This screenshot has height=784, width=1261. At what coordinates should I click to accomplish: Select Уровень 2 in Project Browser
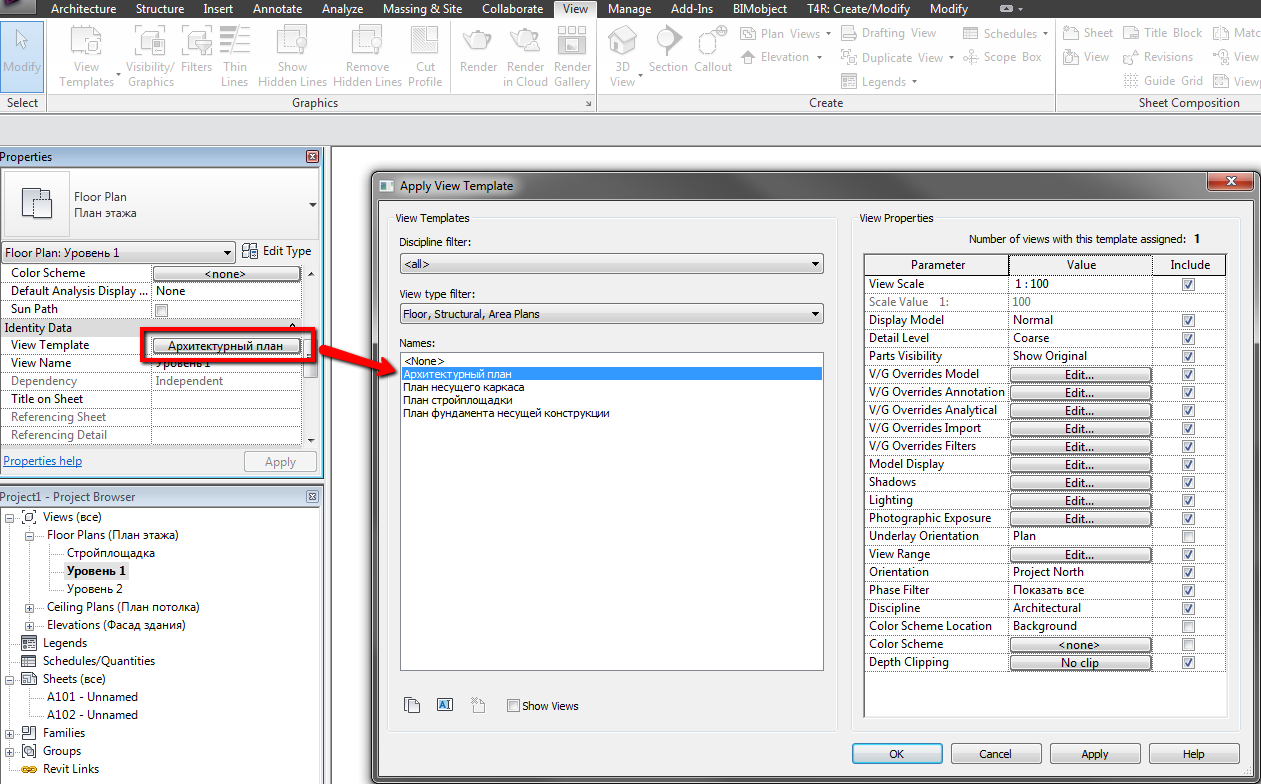(x=94, y=589)
